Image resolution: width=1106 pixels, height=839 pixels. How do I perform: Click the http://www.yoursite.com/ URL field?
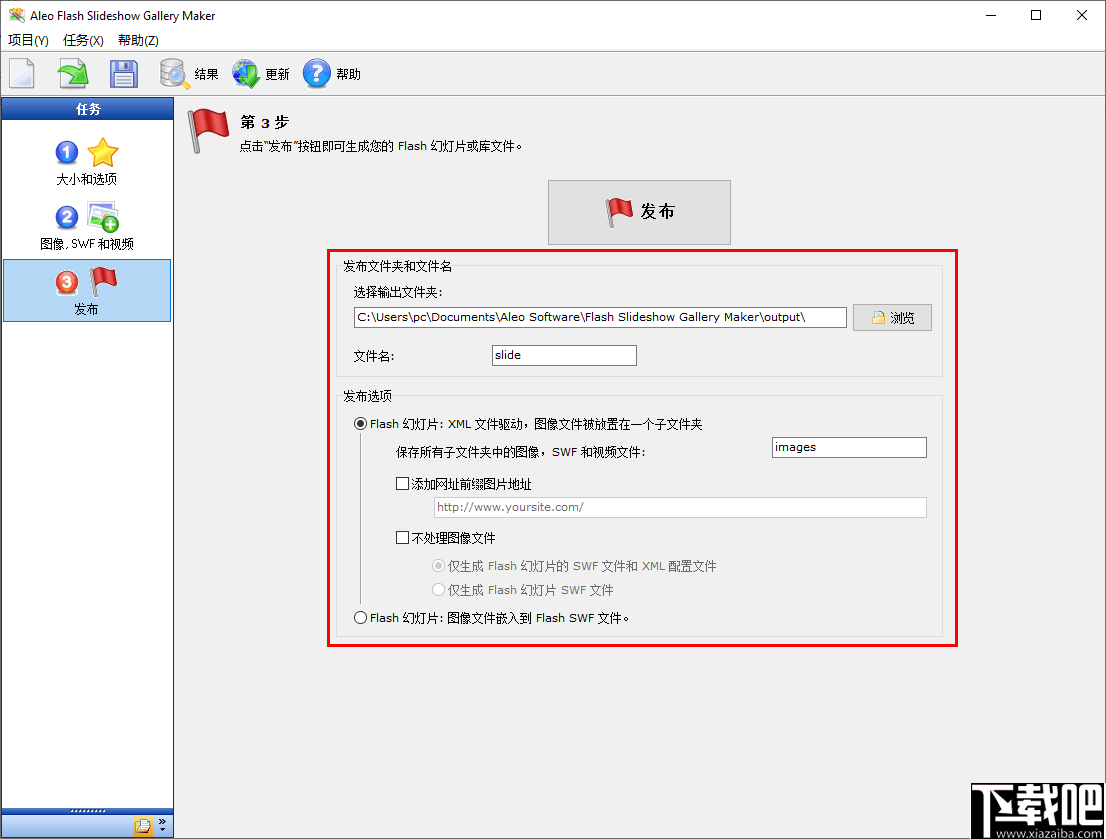tap(680, 507)
